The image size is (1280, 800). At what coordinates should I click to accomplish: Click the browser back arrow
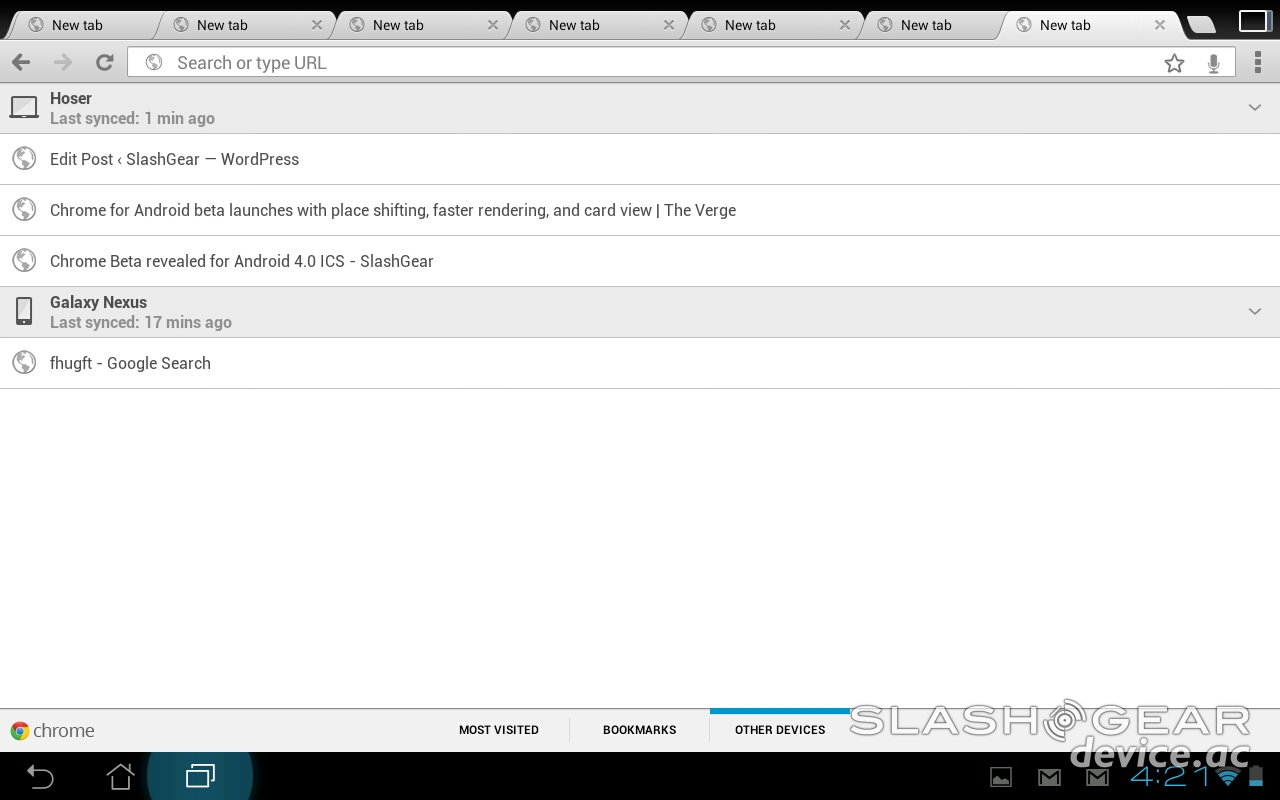pyautogui.click(x=21, y=63)
